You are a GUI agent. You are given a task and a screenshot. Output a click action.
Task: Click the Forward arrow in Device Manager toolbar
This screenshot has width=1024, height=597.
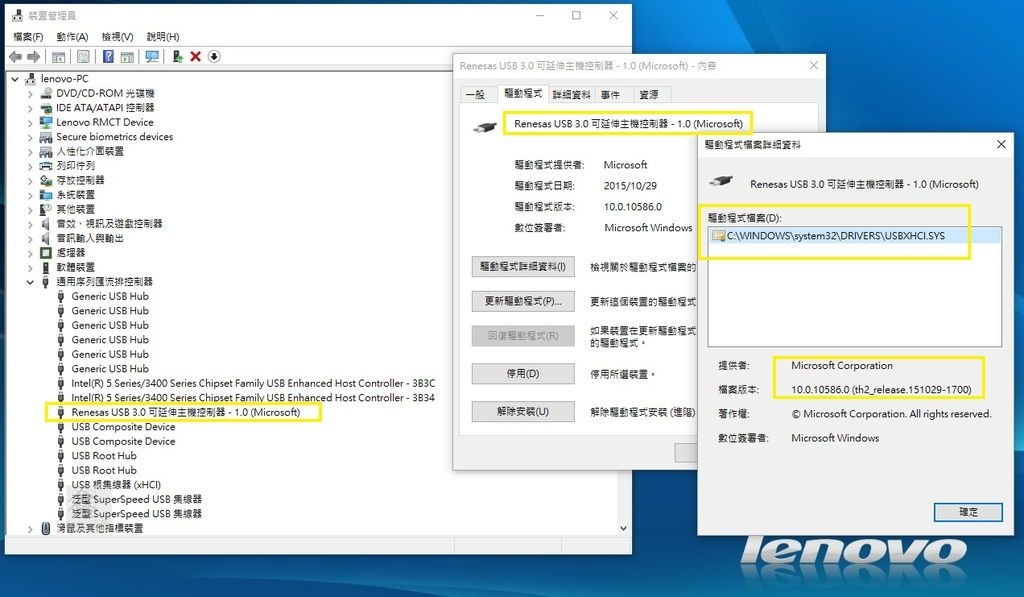pyautogui.click(x=33, y=57)
